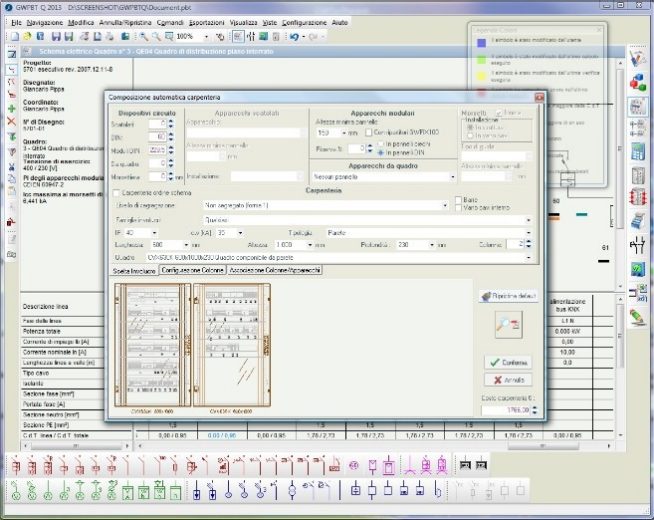Switch to the Configurazione Colonne tab

pyautogui.click(x=194, y=271)
